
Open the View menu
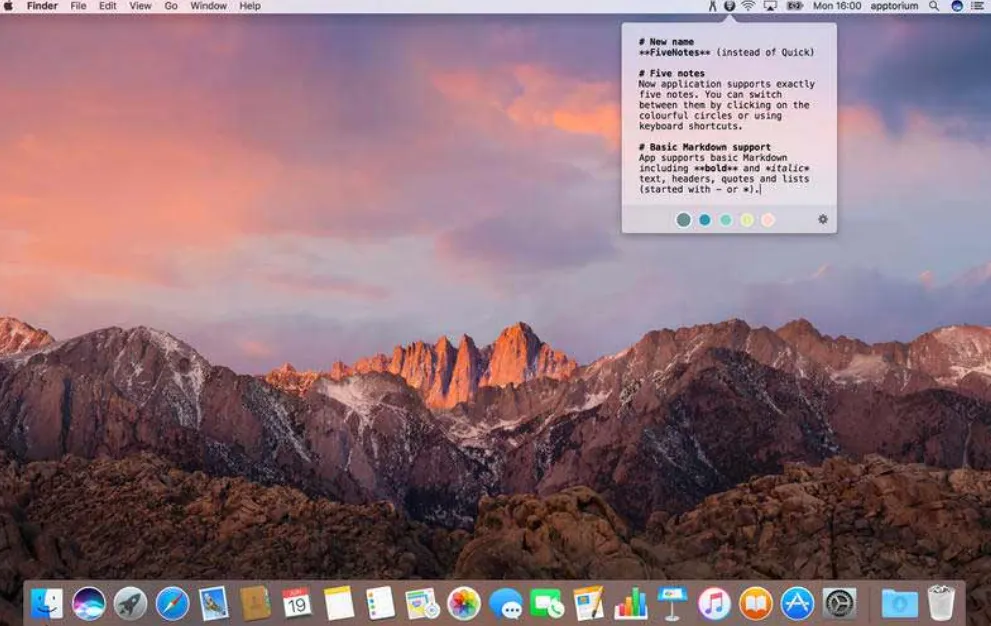click(140, 6)
